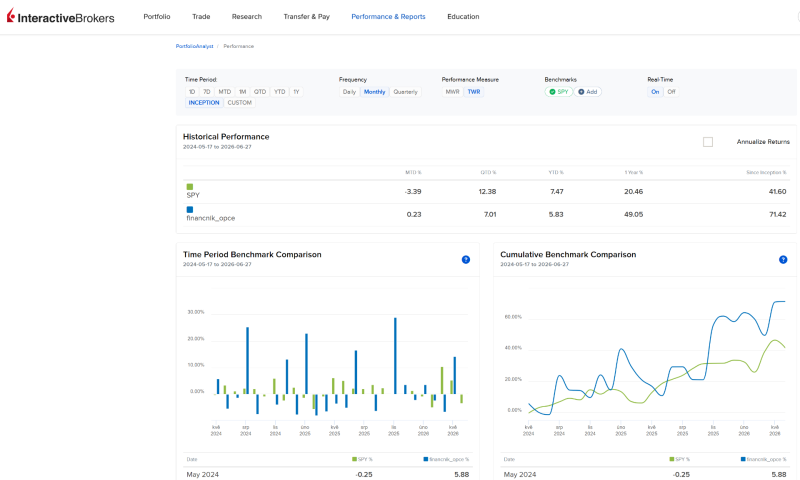Turn Real-Time off
This screenshot has width=800, height=480.
(x=671, y=92)
